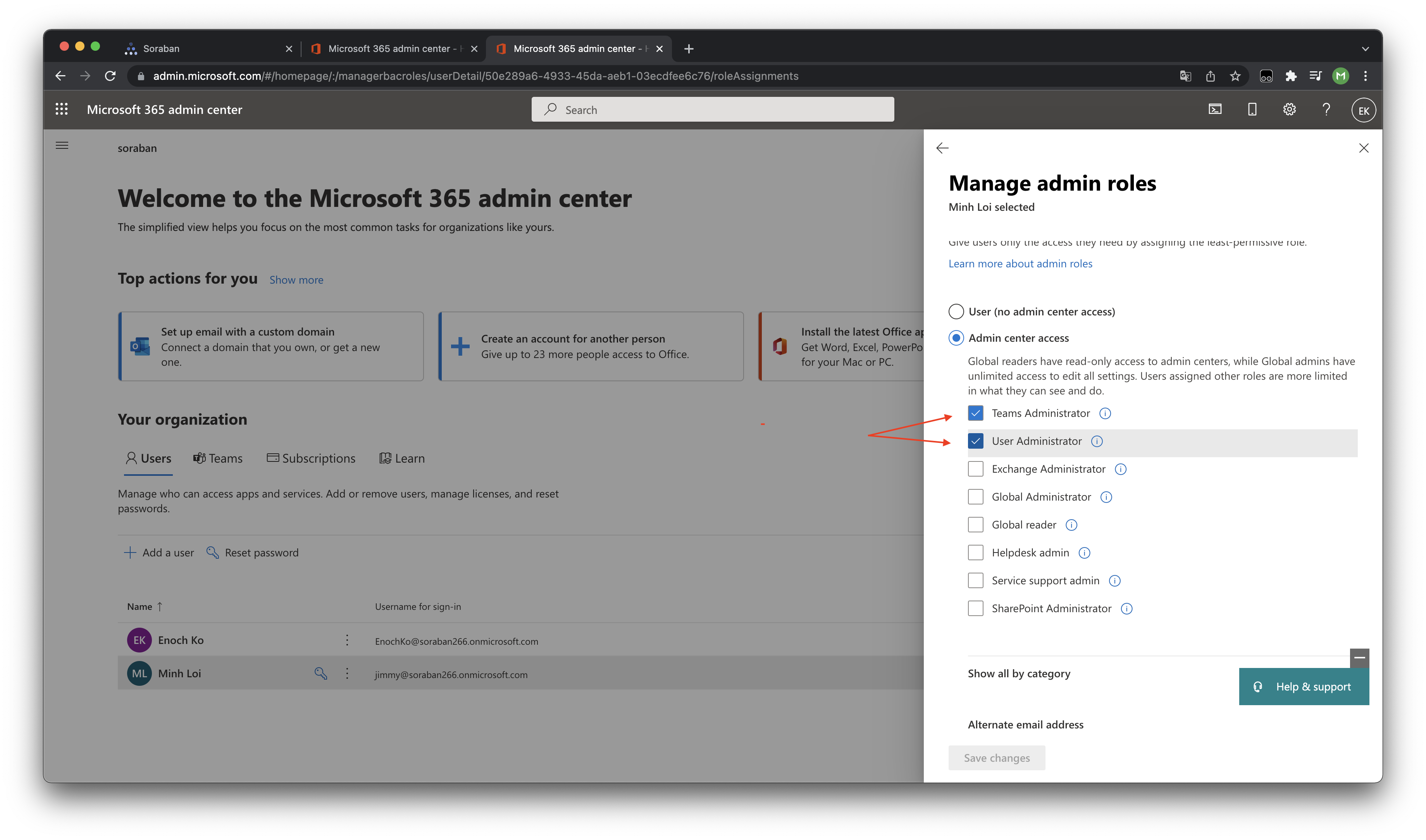Switch to Teams tab

[x=218, y=458]
